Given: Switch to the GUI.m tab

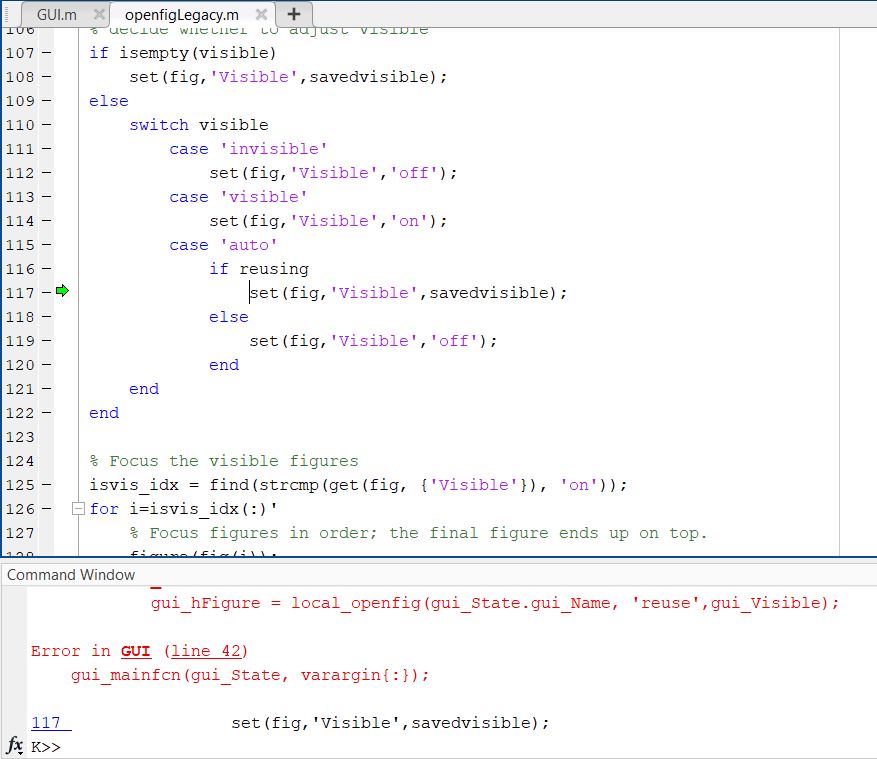Looking at the screenshot, I should 56,15.
